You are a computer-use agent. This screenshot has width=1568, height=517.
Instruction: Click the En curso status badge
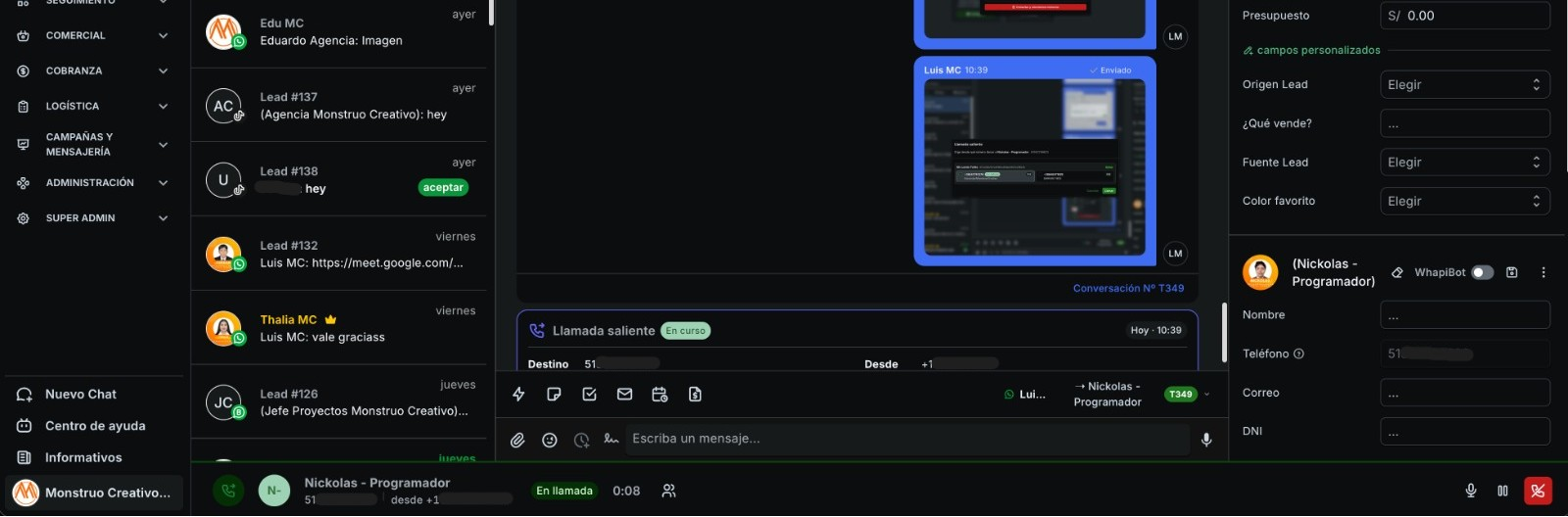[686, 331]
